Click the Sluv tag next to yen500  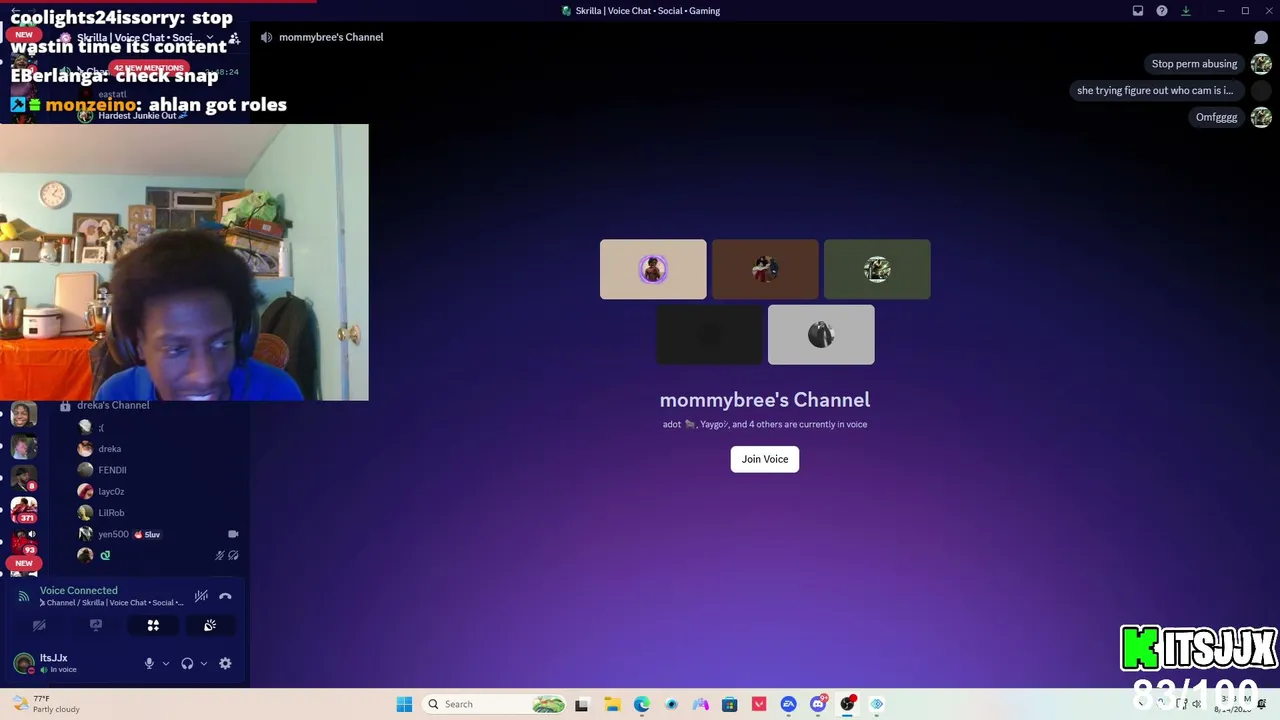point(148,534)
